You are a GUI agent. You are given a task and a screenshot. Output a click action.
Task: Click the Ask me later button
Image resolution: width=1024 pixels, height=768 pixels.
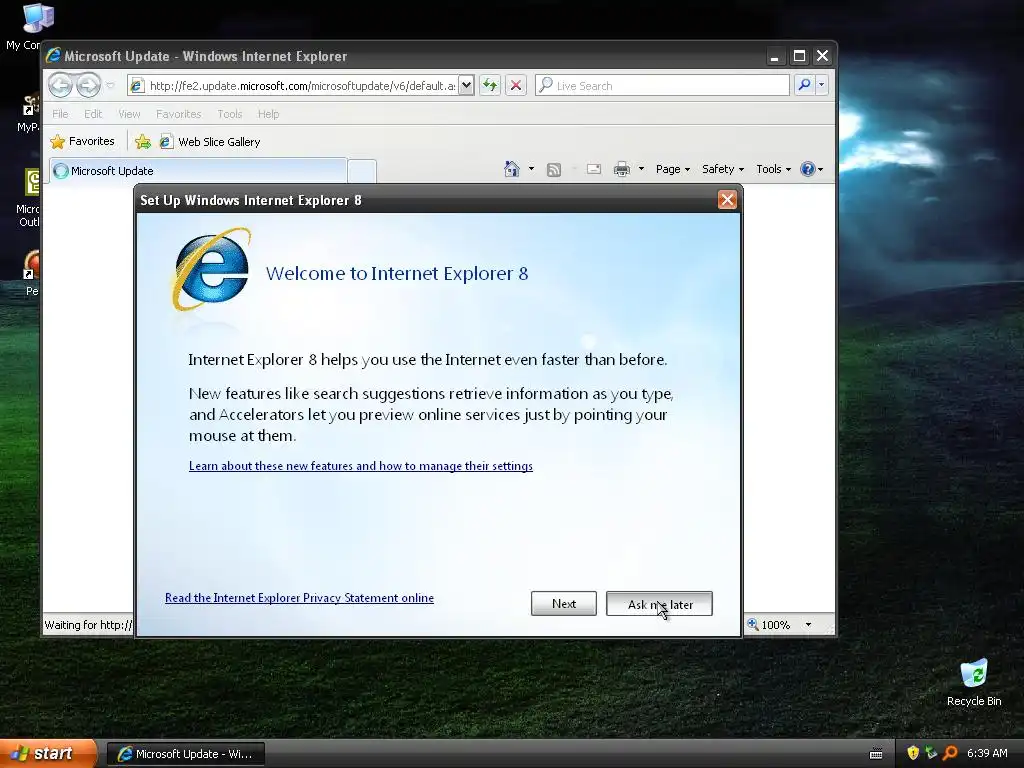point(660,603)
